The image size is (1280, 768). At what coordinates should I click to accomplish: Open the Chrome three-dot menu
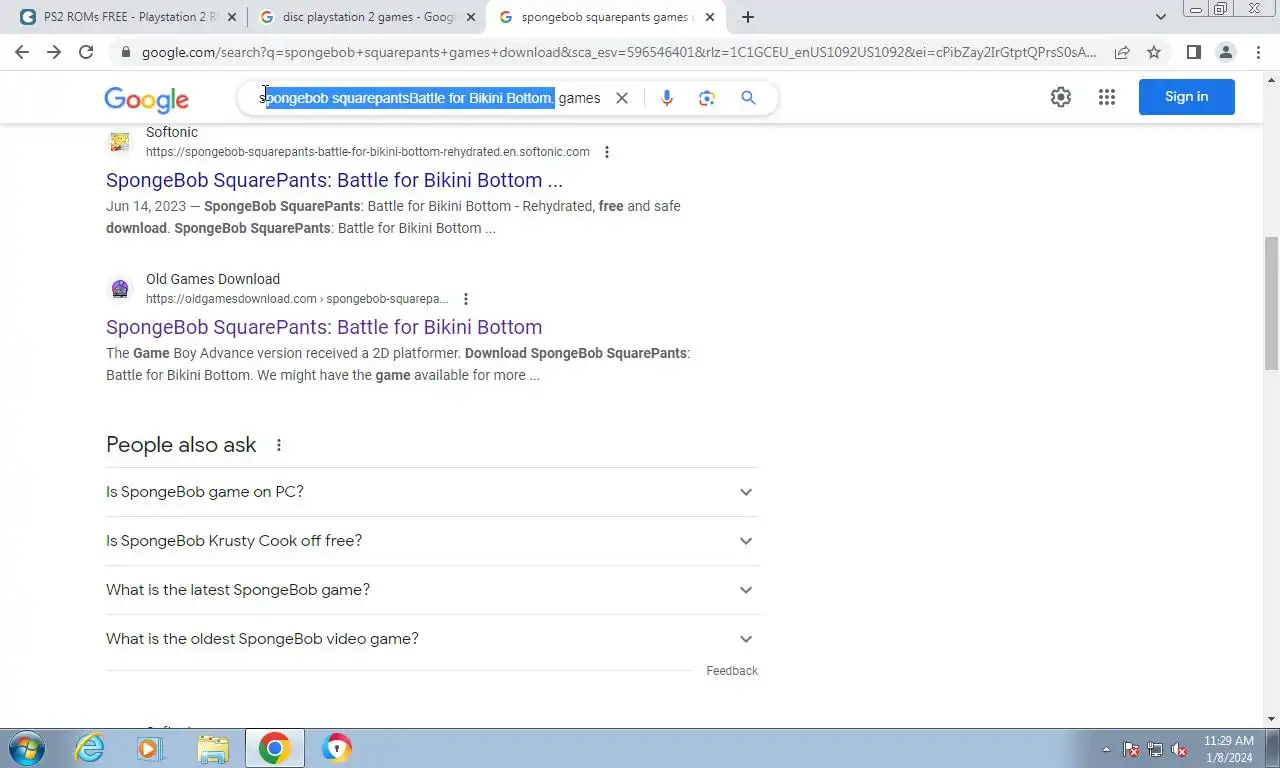[1257, 52]
